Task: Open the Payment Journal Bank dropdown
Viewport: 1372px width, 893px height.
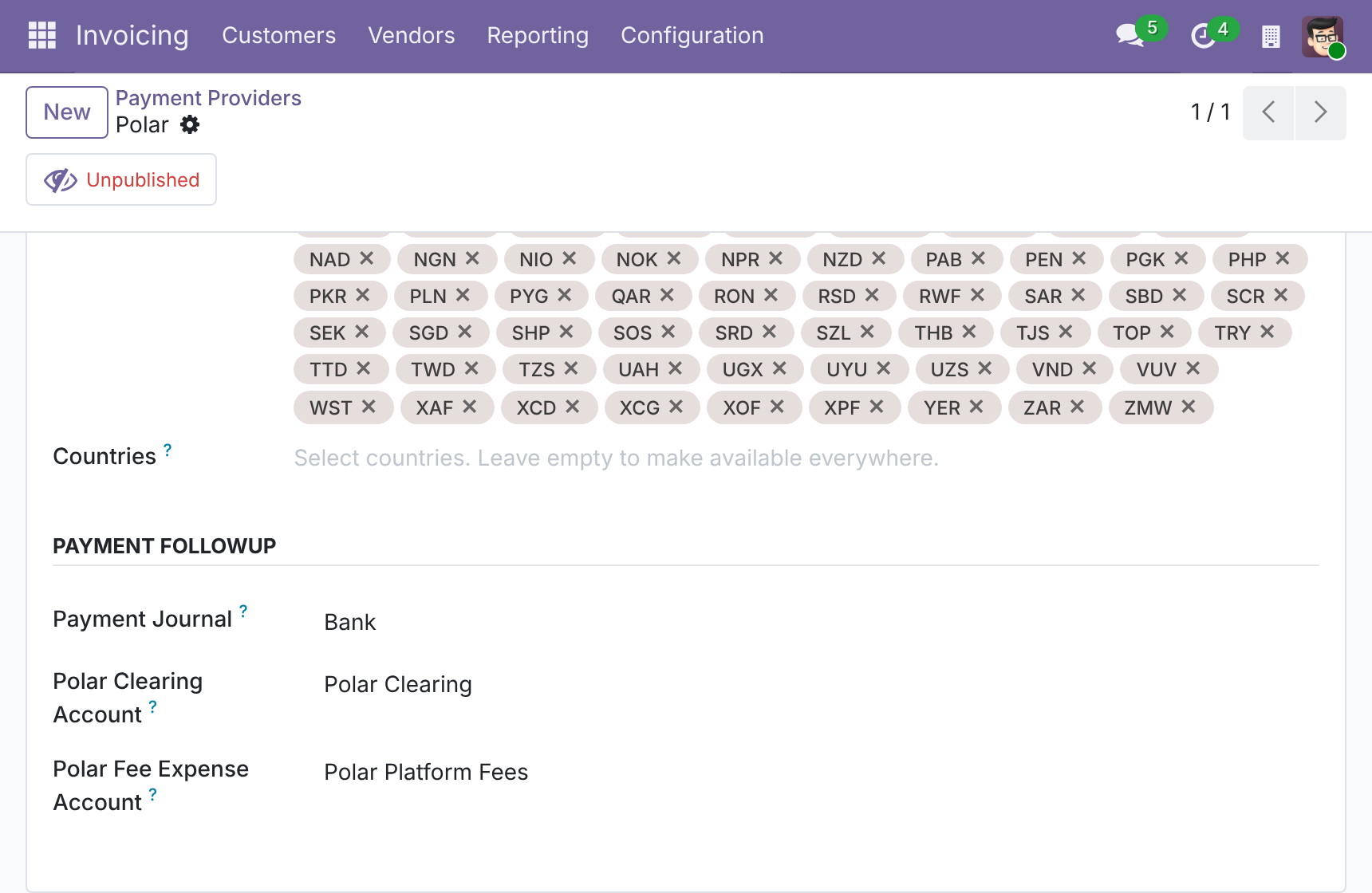Action: coord(820,622)
